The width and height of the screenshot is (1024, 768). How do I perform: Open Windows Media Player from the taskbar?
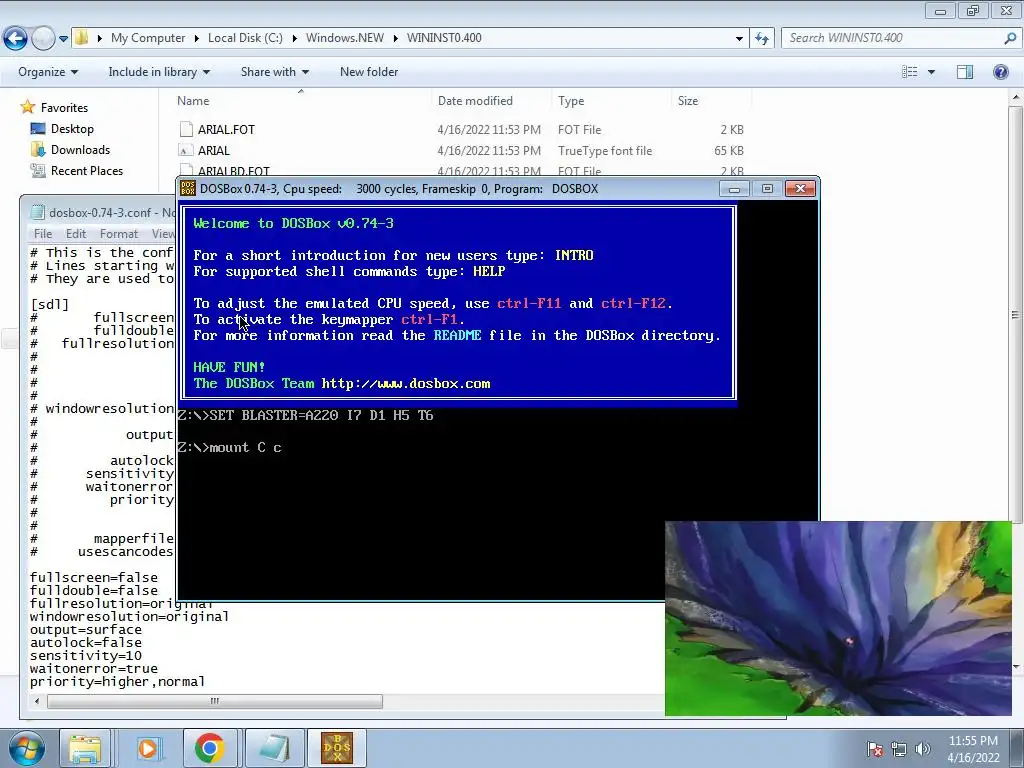click(x=148, y=748)
